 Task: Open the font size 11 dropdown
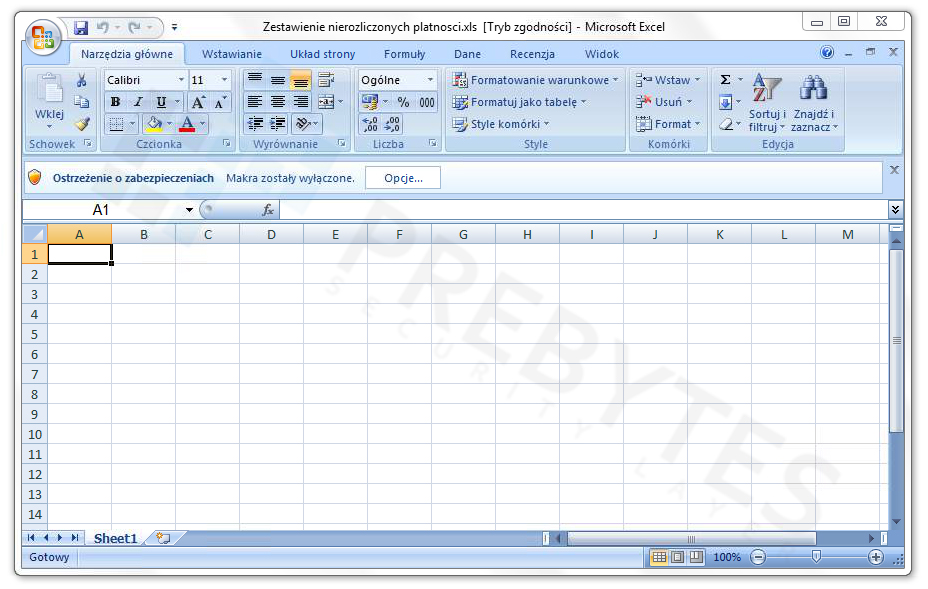pos(224,80)
